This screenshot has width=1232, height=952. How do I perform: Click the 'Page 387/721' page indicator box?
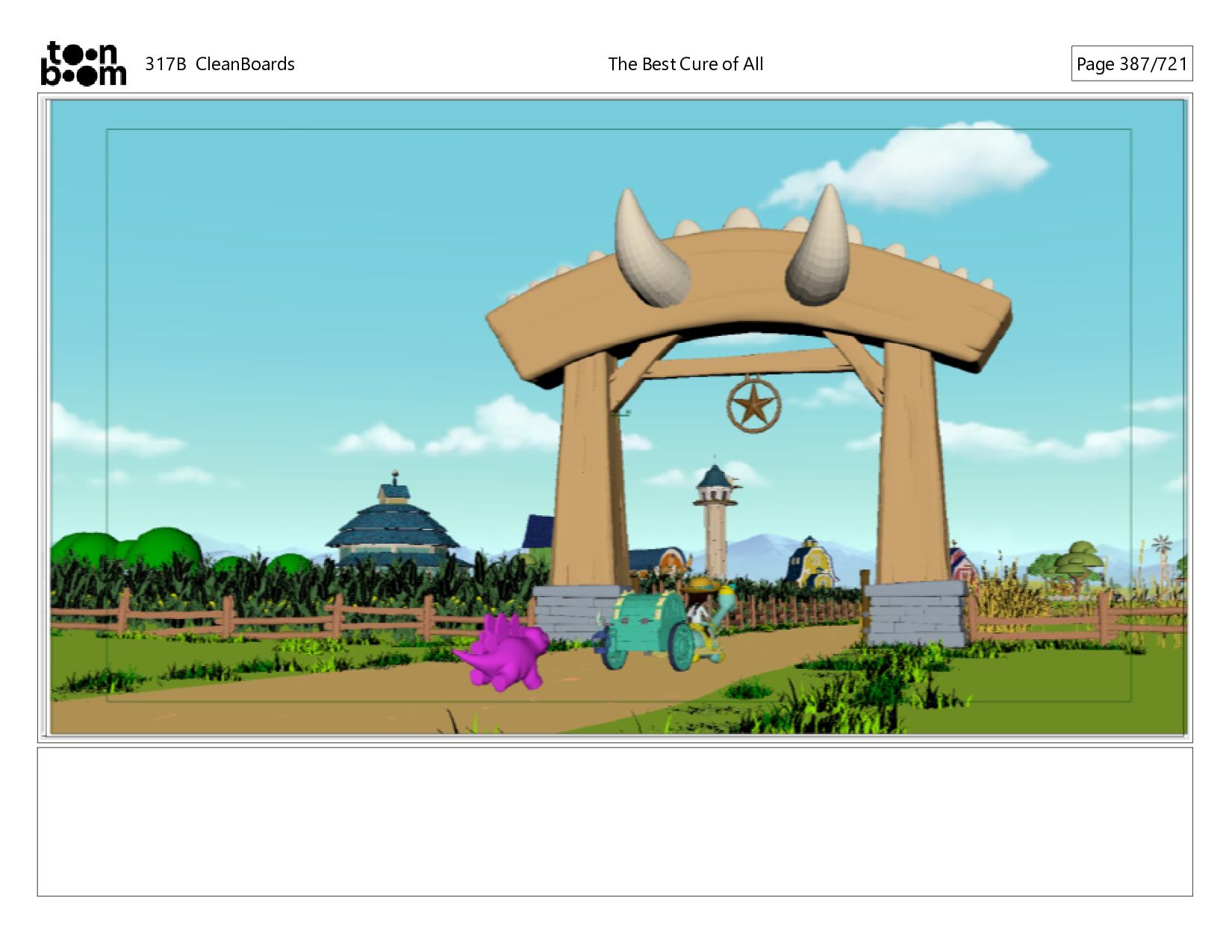tap(1132, 63)
